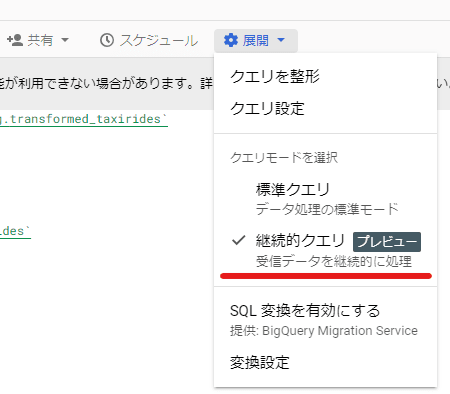The width and height of the screenshot is (450, 394).
Task: Click the clock icon beside スケジュール
Action: (107, 40)
